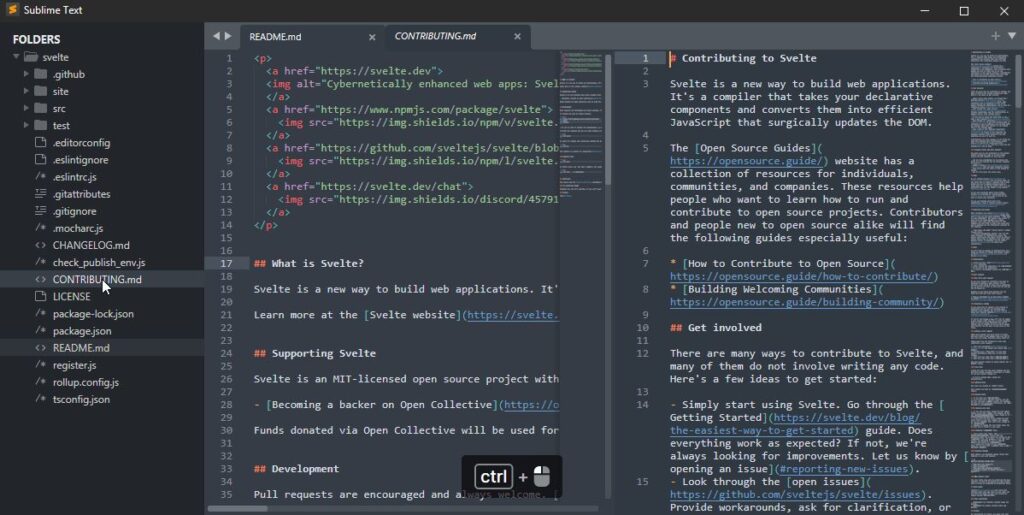Close the README.md tab
The image size is (1024, 515).
click(372, 37)
